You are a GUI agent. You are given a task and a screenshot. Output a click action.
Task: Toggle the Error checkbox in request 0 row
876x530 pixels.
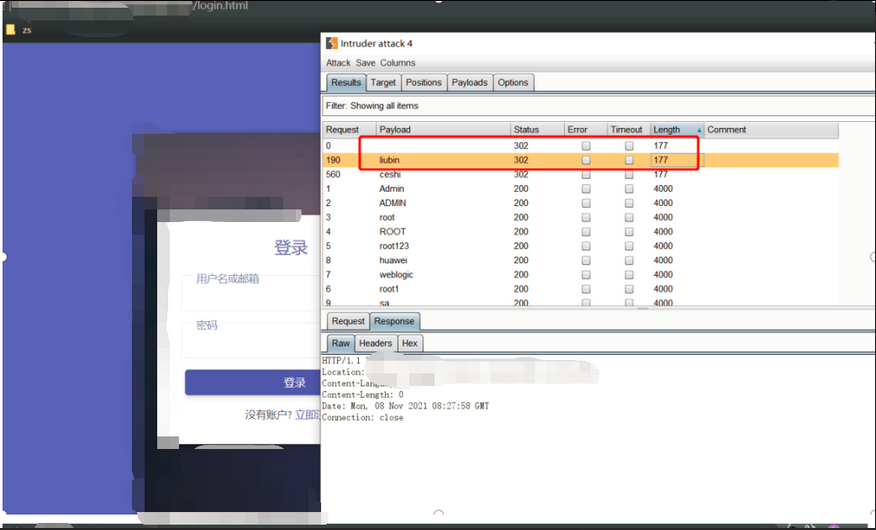pos(585,146)
